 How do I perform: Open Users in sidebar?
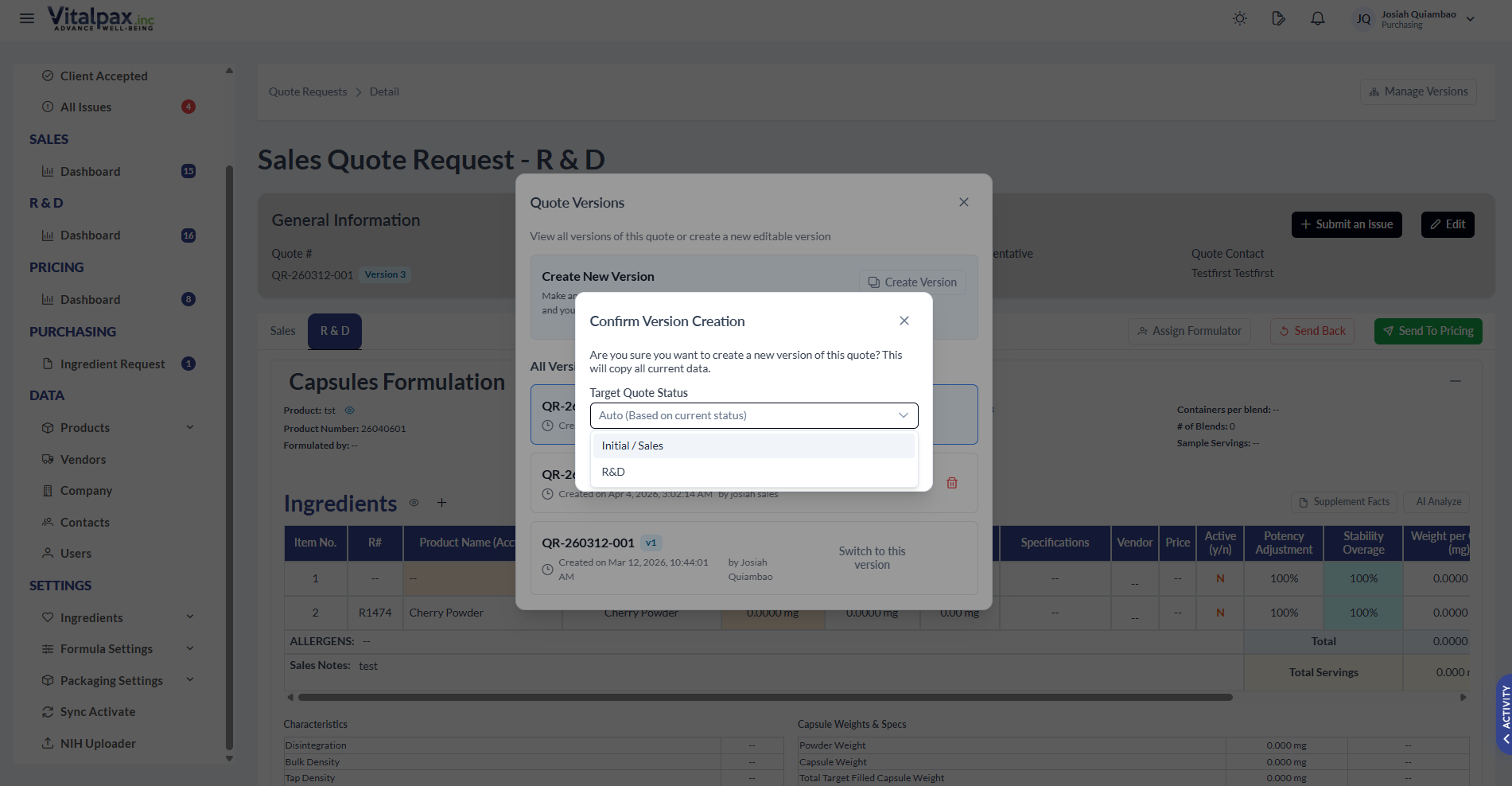click(76, 553)
